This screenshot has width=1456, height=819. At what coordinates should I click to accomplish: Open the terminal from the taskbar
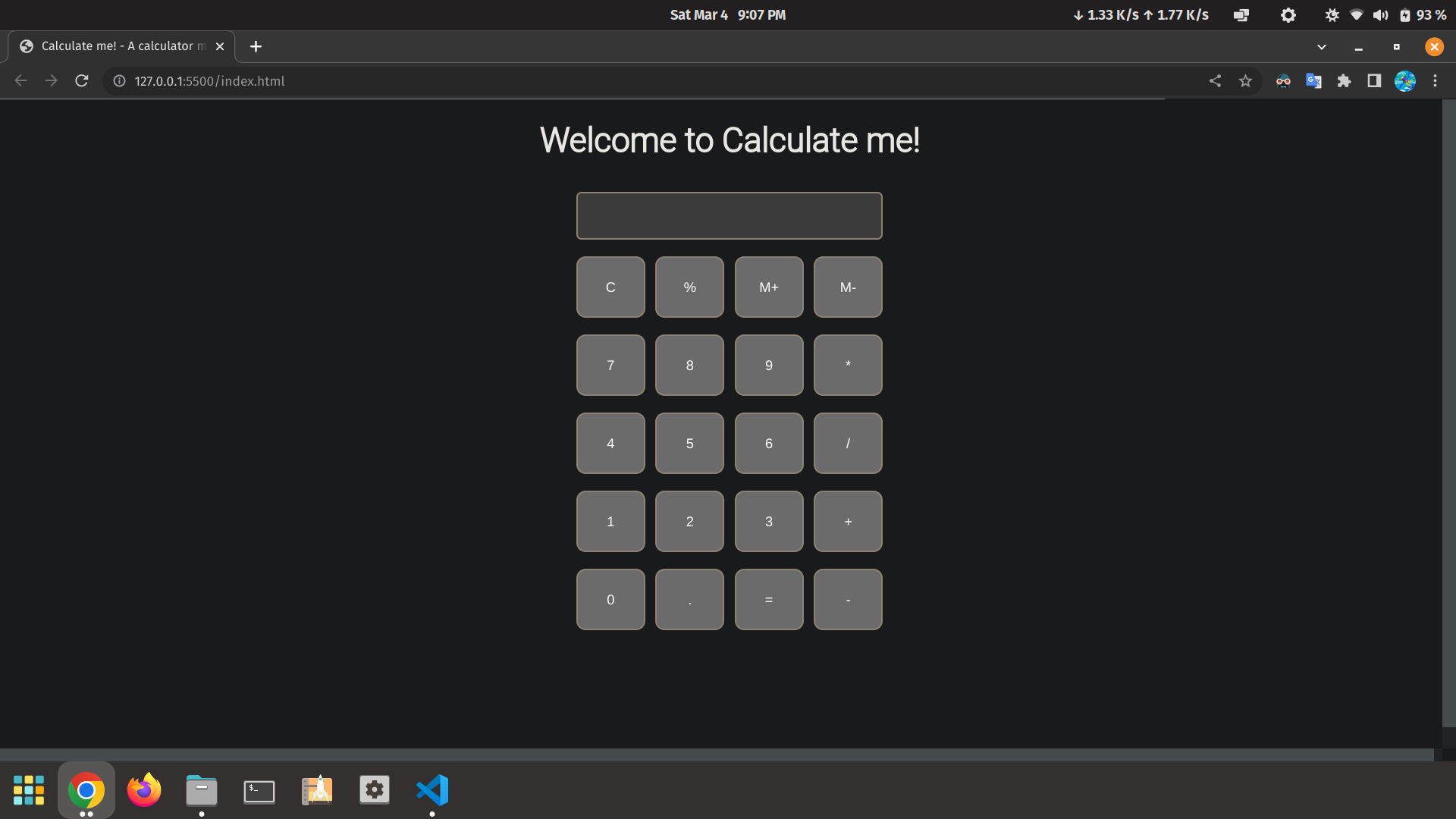[x=259, y=789]
